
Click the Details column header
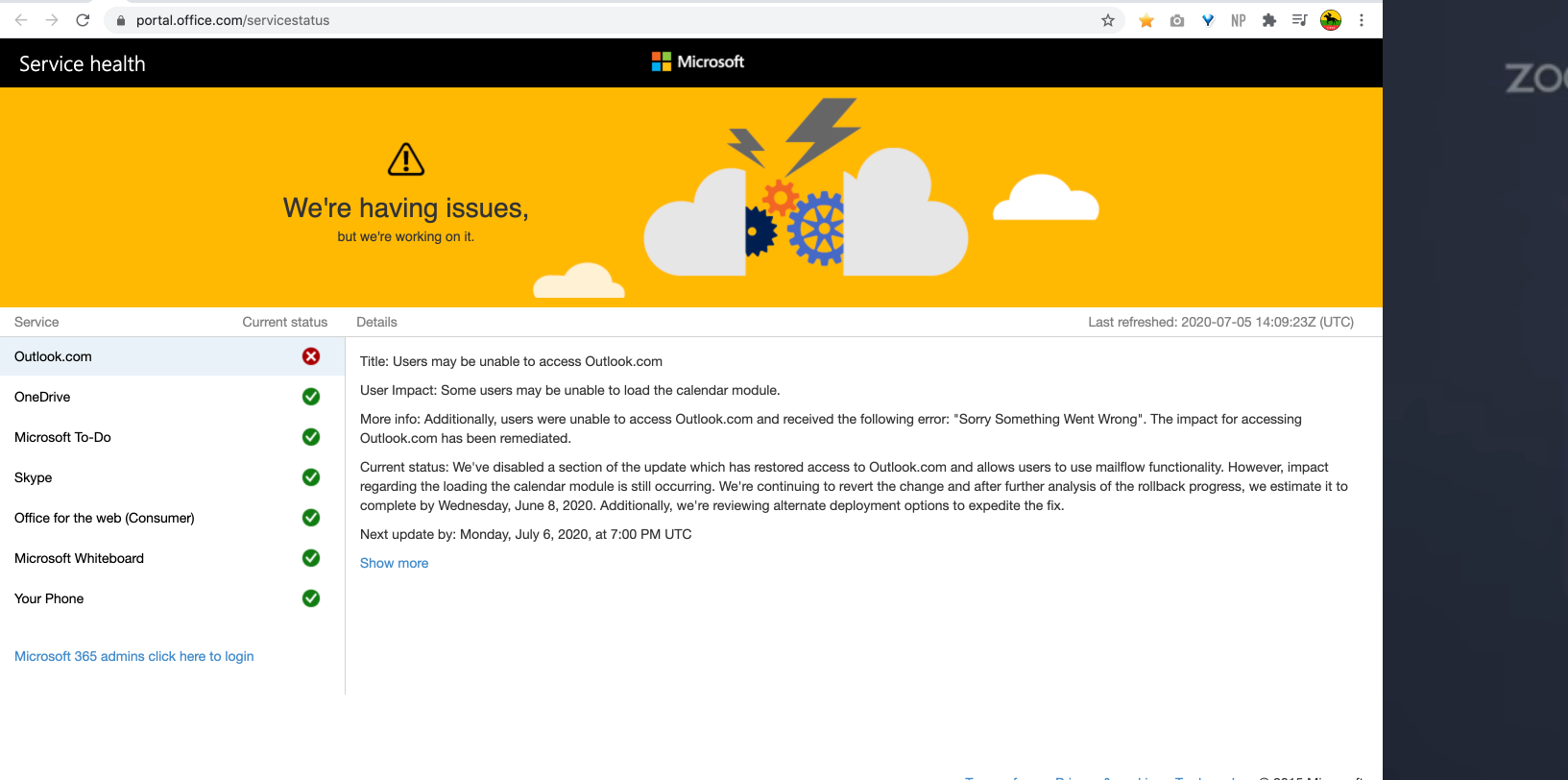pos(376,322)
